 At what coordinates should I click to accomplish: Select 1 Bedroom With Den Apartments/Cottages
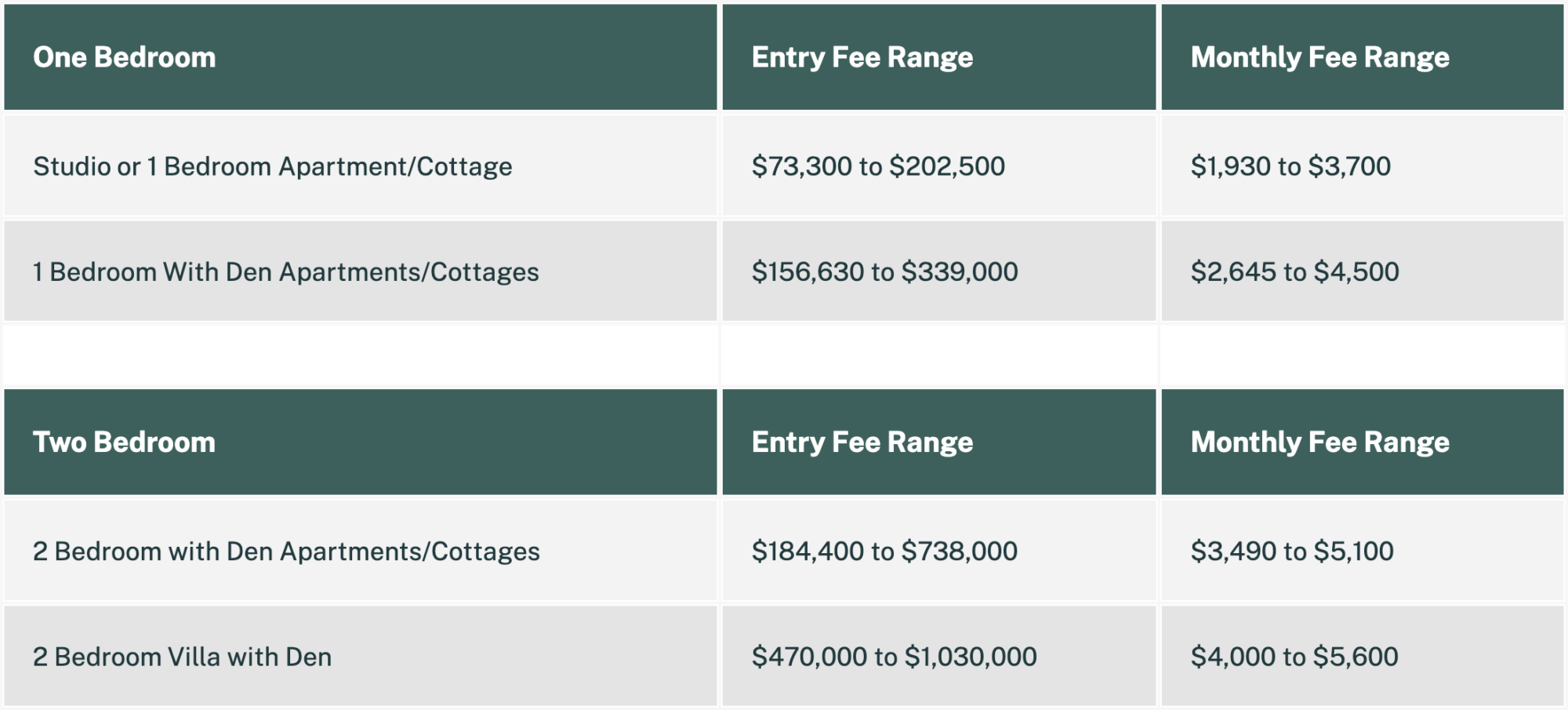(361, 271)
